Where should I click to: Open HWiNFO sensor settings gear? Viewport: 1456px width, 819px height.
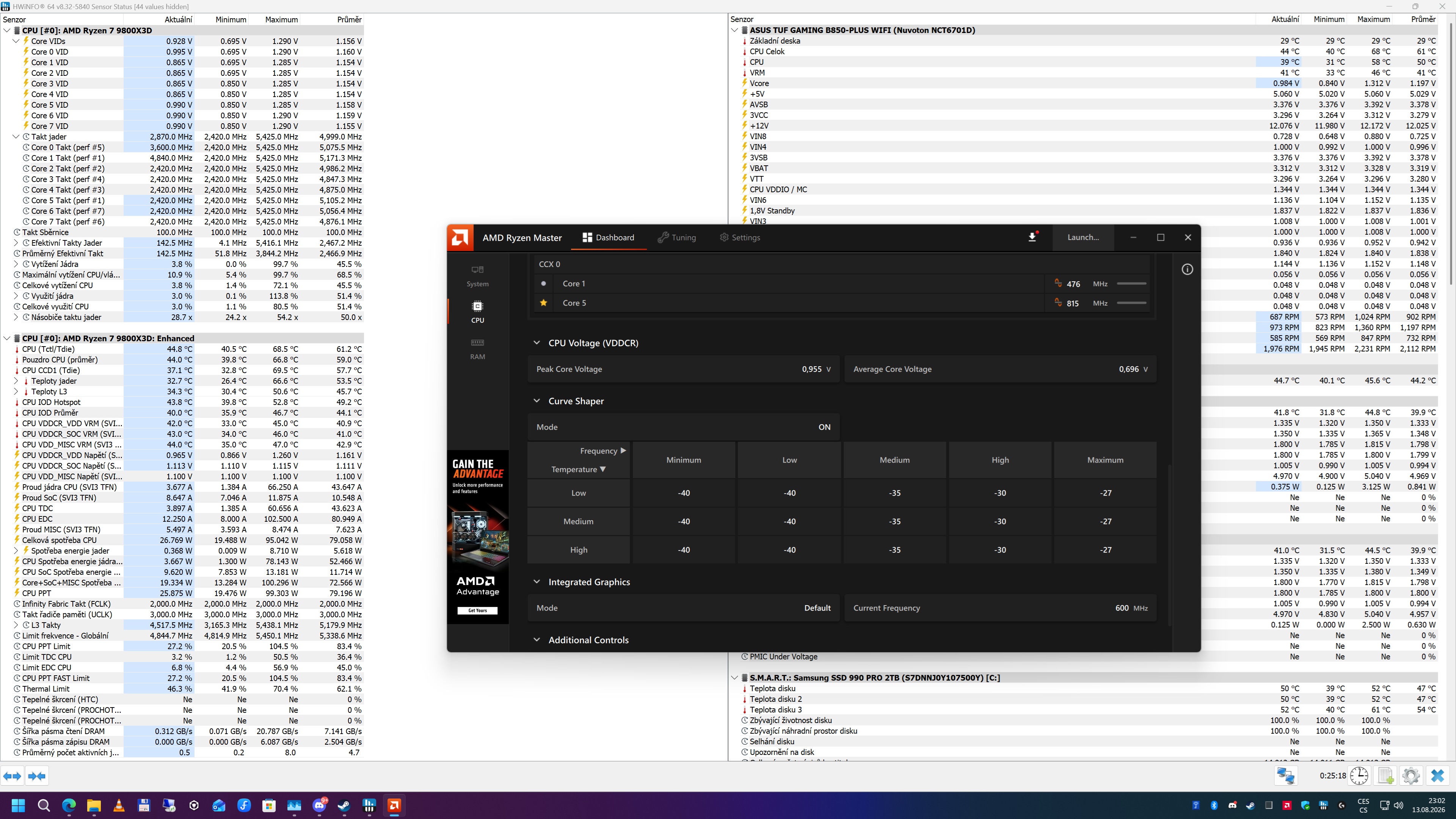1411,775
